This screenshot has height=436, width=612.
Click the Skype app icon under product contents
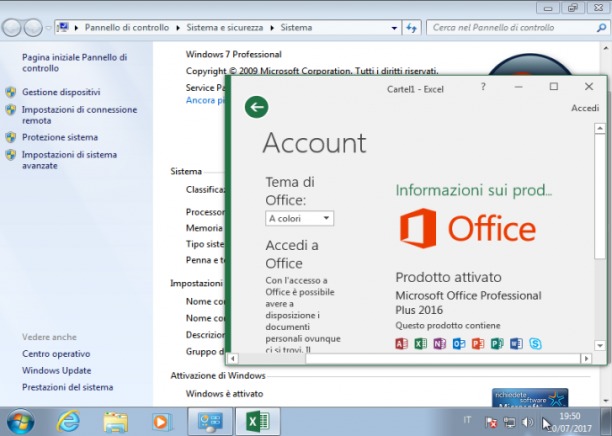click(x=535, y=343)
